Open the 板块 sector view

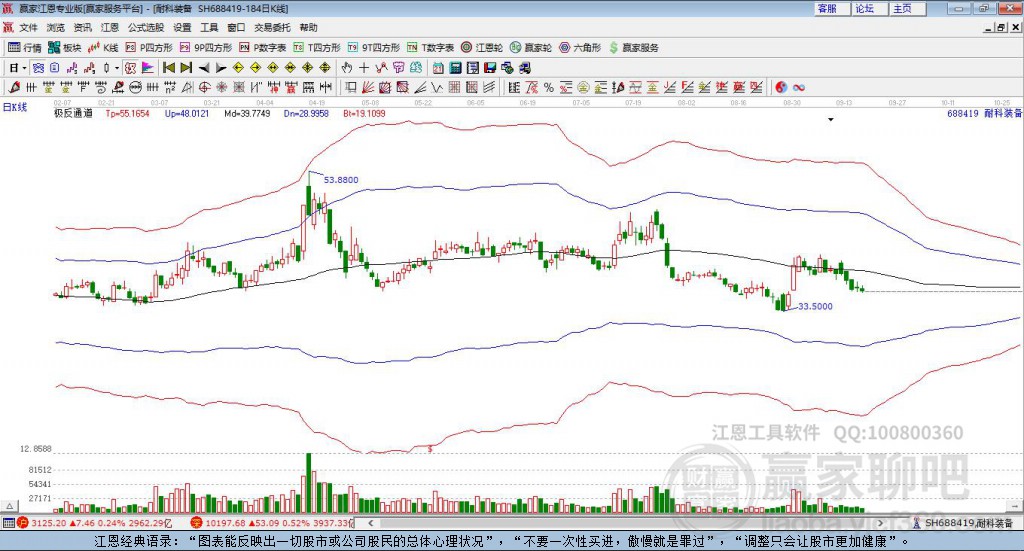(x=64, y=48)
